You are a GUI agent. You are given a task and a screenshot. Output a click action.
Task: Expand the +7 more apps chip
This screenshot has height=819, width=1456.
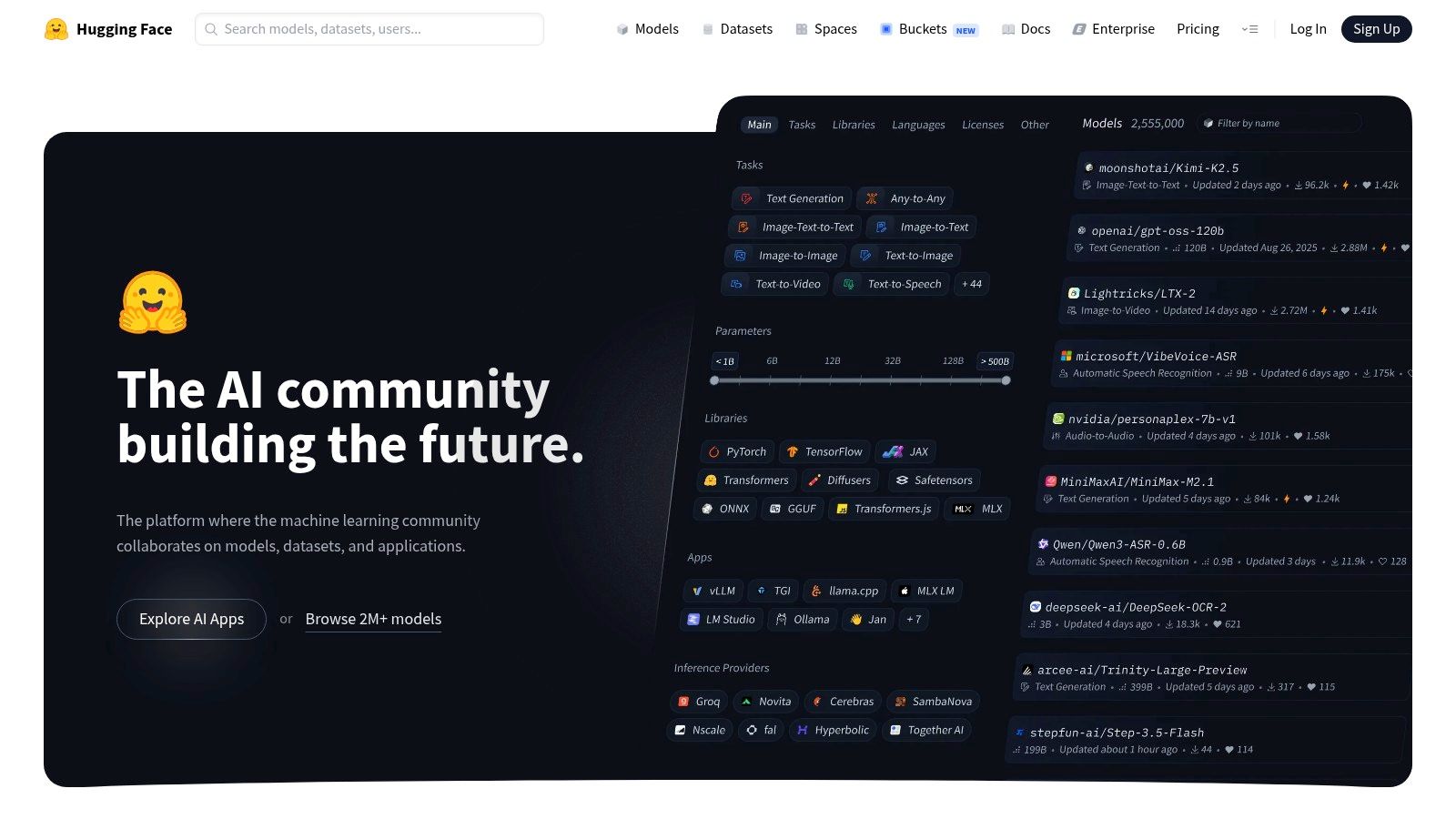pyautogui.click(x=914, y=619)
